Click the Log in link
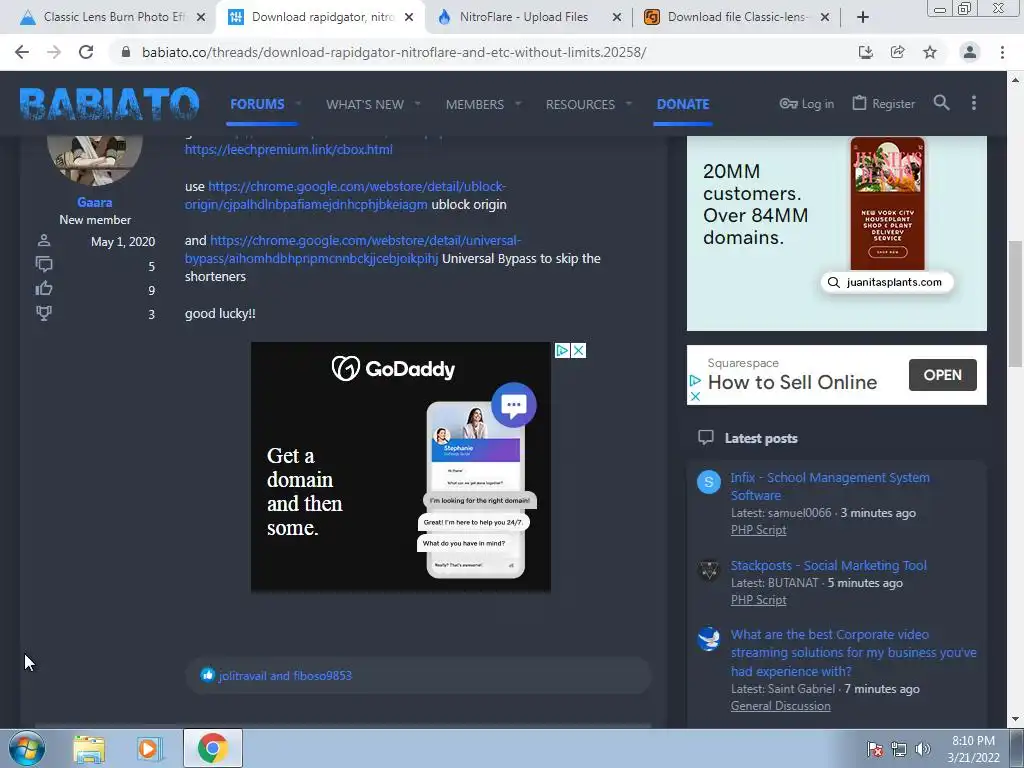1024x768 pixels. point(807,103)
